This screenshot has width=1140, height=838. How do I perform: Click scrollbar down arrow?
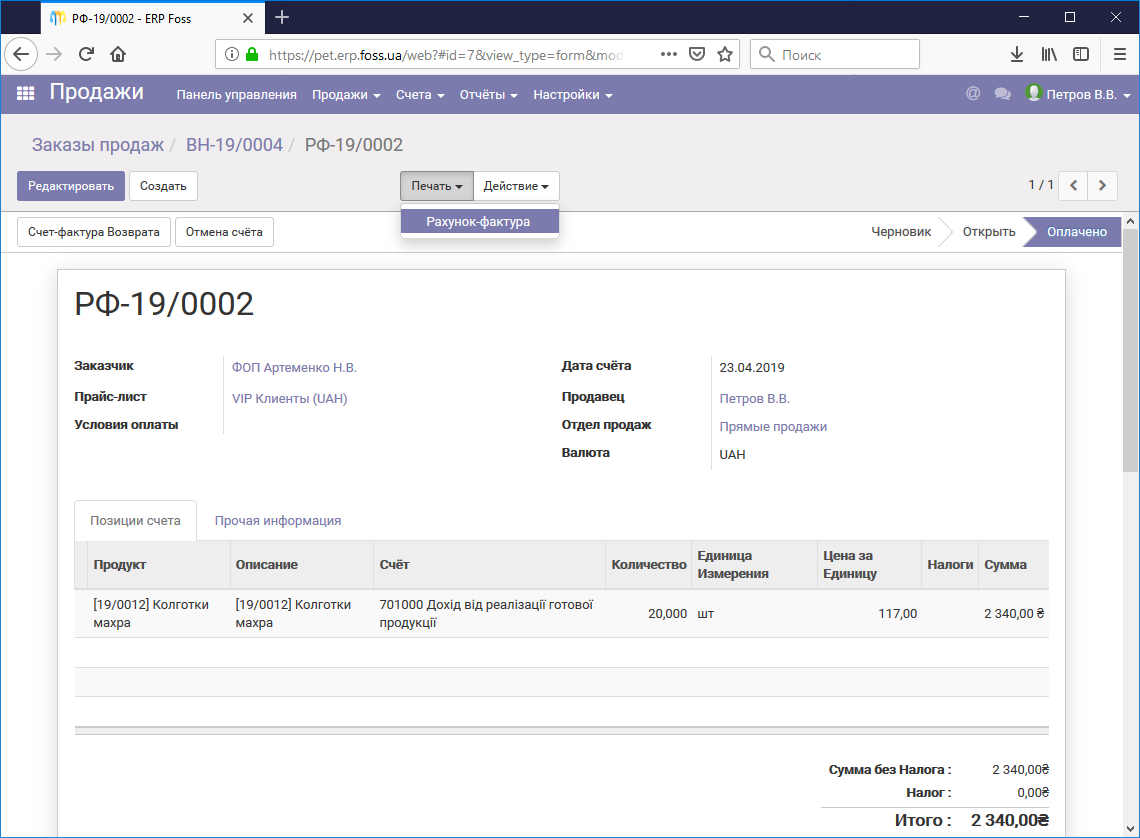pyautogui.click(x=1130, y=829)
